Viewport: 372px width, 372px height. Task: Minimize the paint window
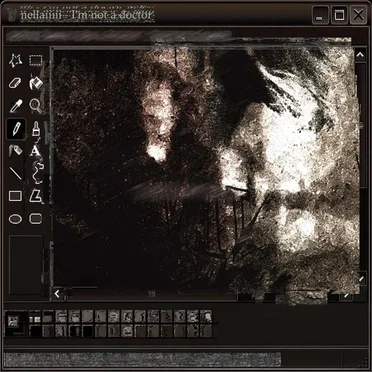(x=320, y=15)
